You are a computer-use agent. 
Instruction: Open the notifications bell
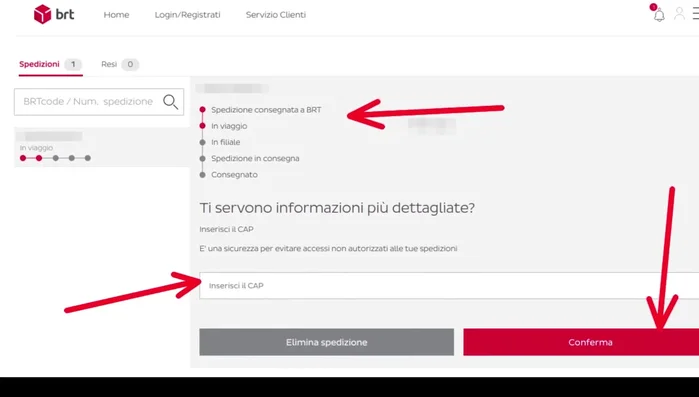pos(658,14)
